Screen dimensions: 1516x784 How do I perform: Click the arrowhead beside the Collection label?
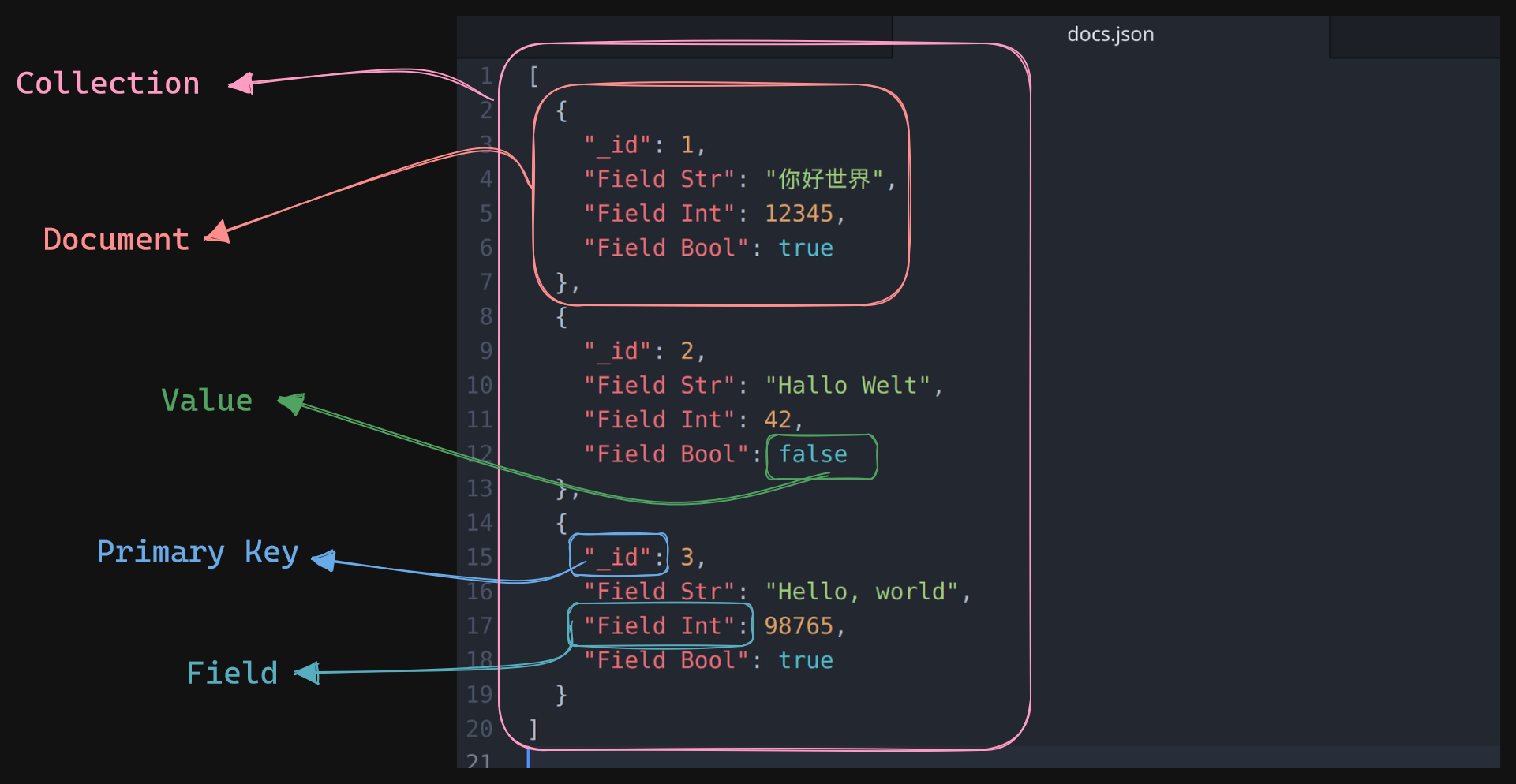[242, 83]
